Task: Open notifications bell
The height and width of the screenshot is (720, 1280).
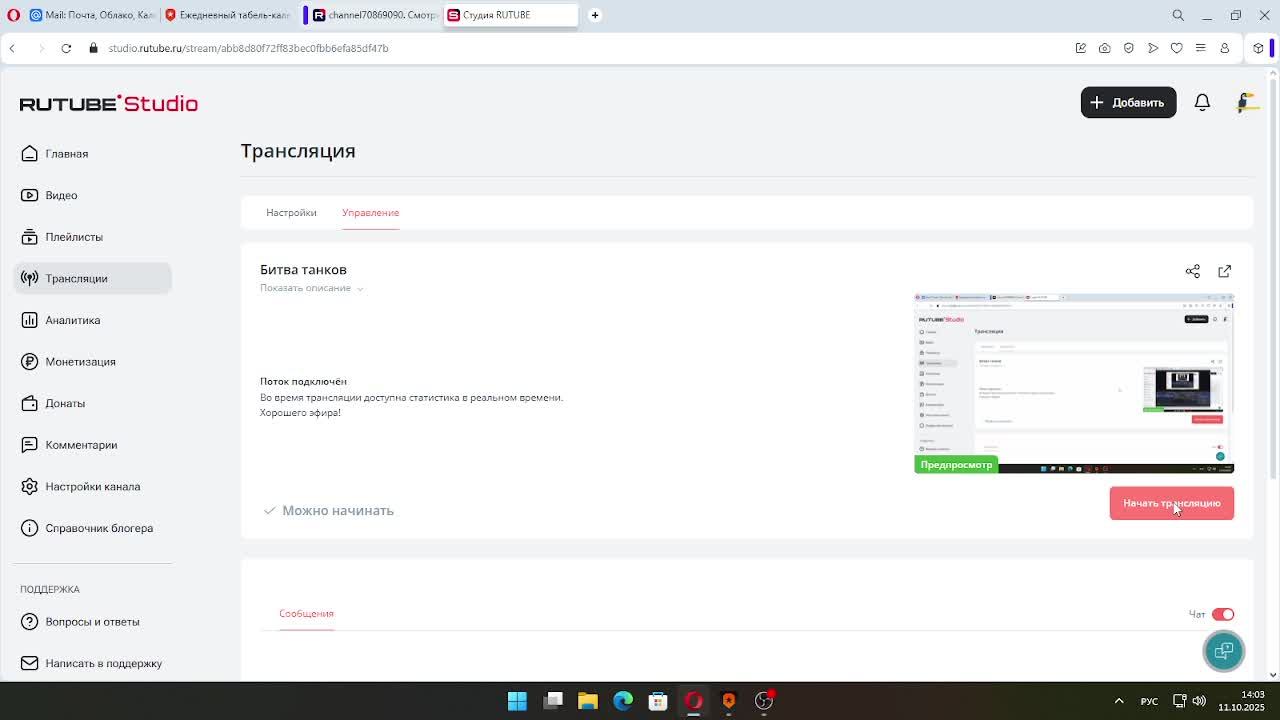Action: point(1202,102)
